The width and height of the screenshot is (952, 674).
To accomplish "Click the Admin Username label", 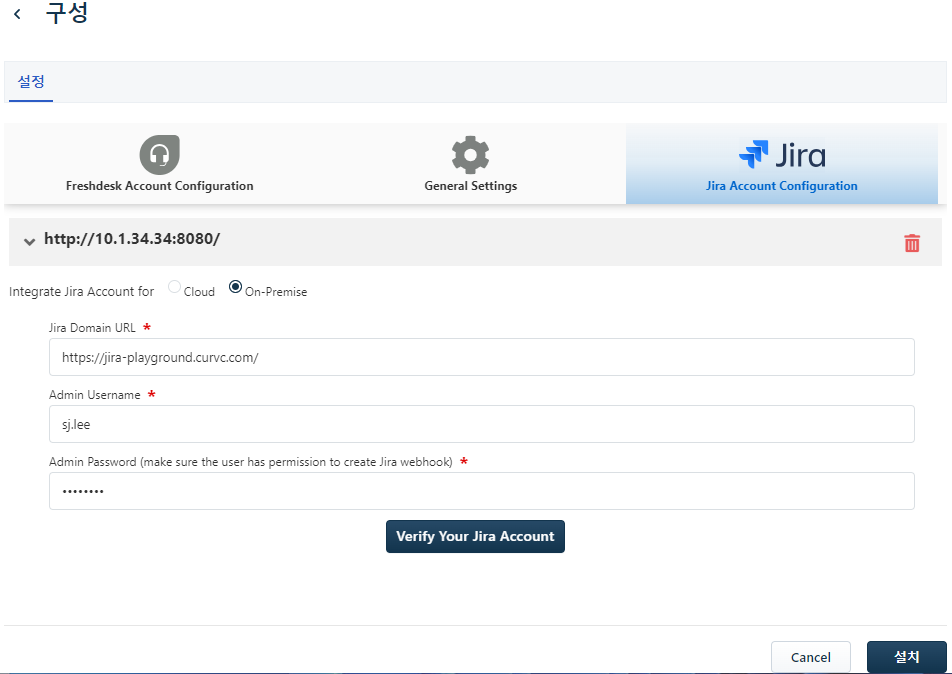I will 95,395.
